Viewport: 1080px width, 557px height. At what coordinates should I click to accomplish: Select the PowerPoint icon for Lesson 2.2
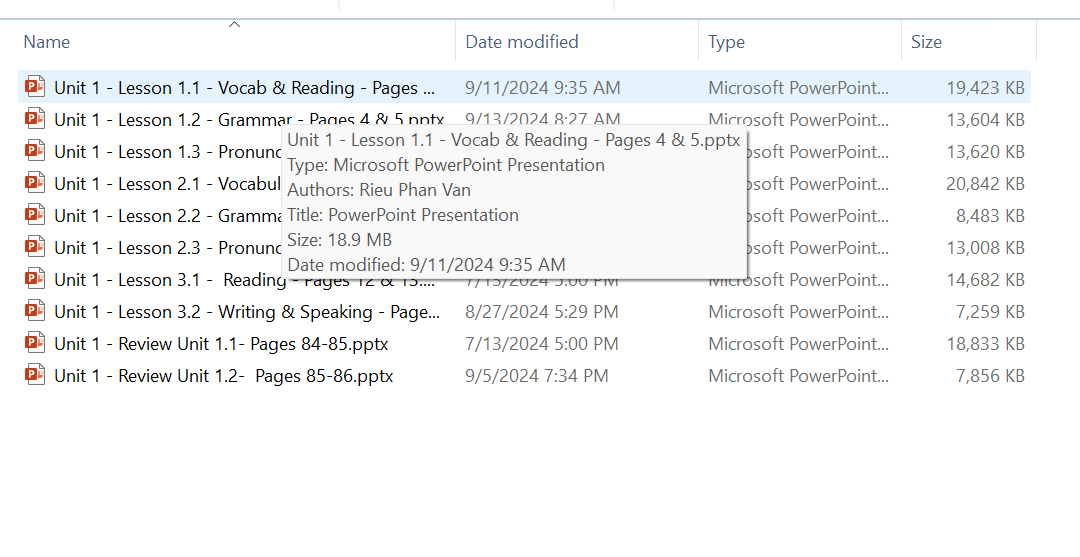point(36,215)
